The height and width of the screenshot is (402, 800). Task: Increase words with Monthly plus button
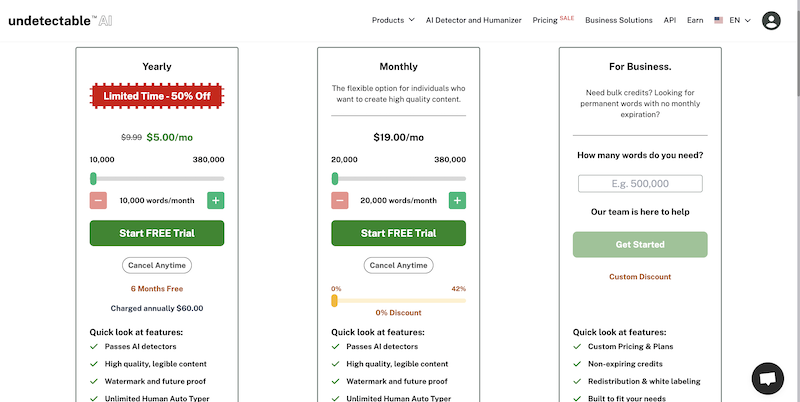(457, 200)
